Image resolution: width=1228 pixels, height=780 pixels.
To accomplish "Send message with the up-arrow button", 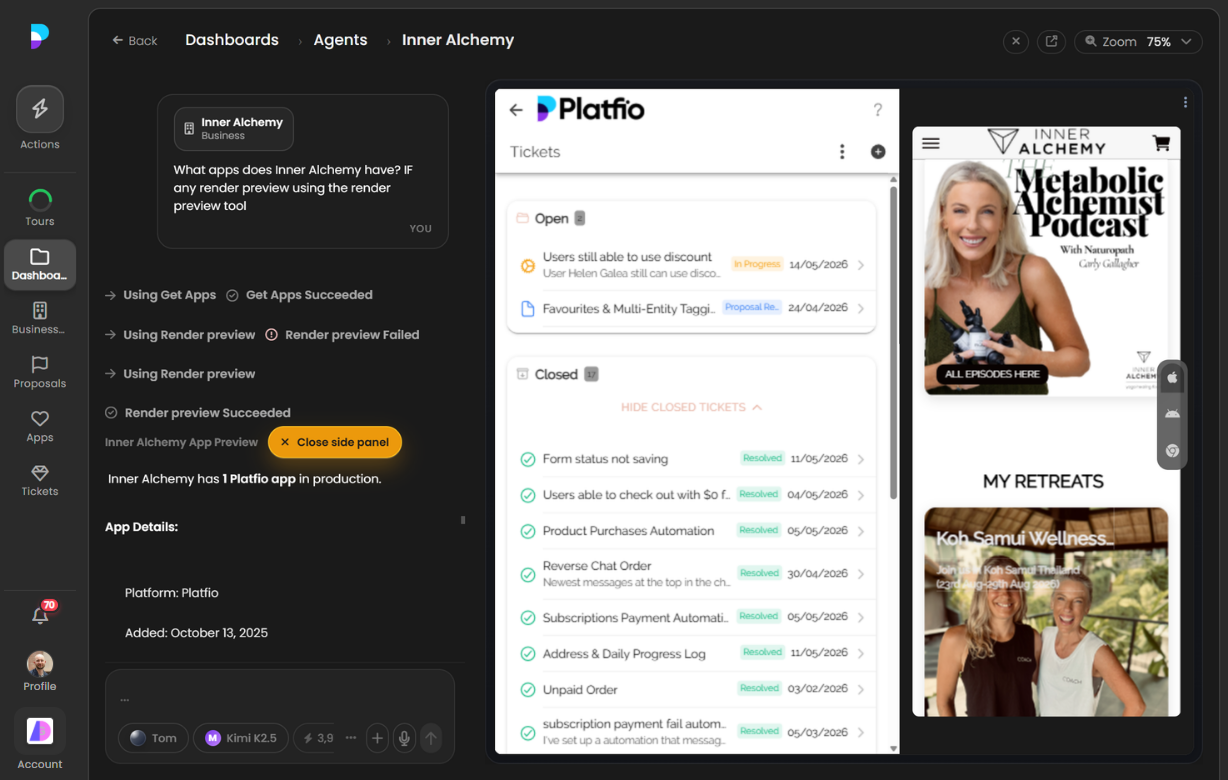I will (x=431, y=738).
